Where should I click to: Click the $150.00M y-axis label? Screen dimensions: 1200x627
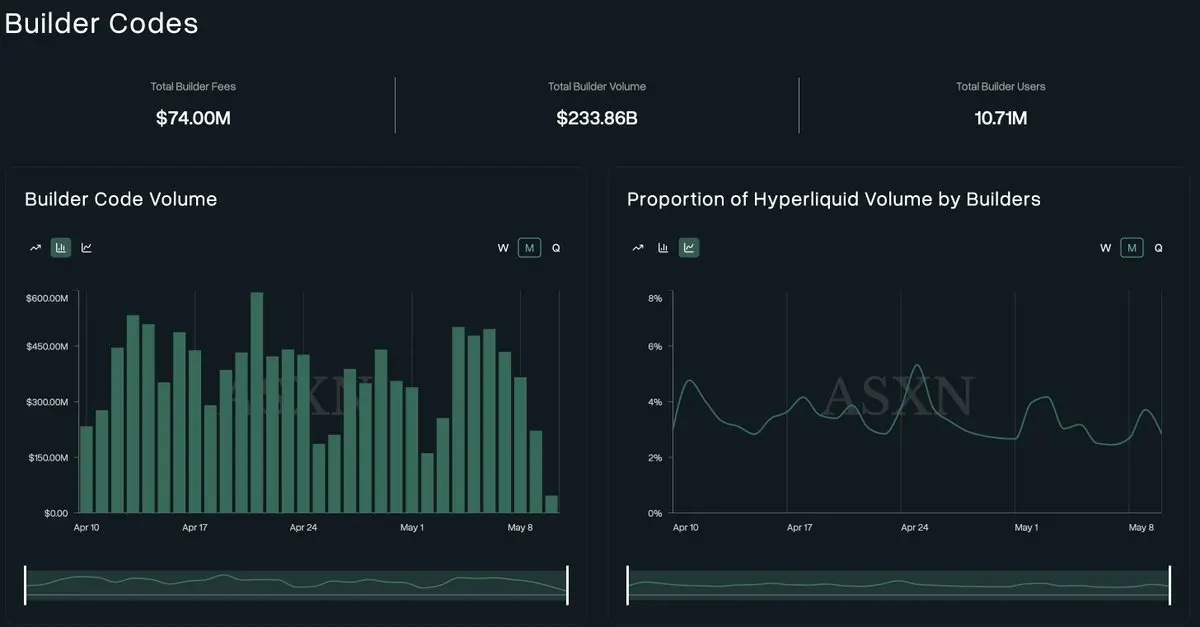[47, 457]
